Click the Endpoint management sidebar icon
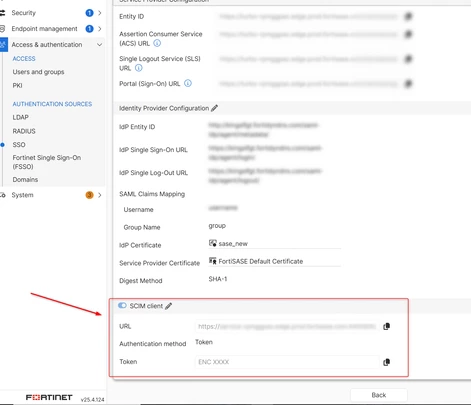The width and height of the screenshot is (471, 405). point(3,29)
